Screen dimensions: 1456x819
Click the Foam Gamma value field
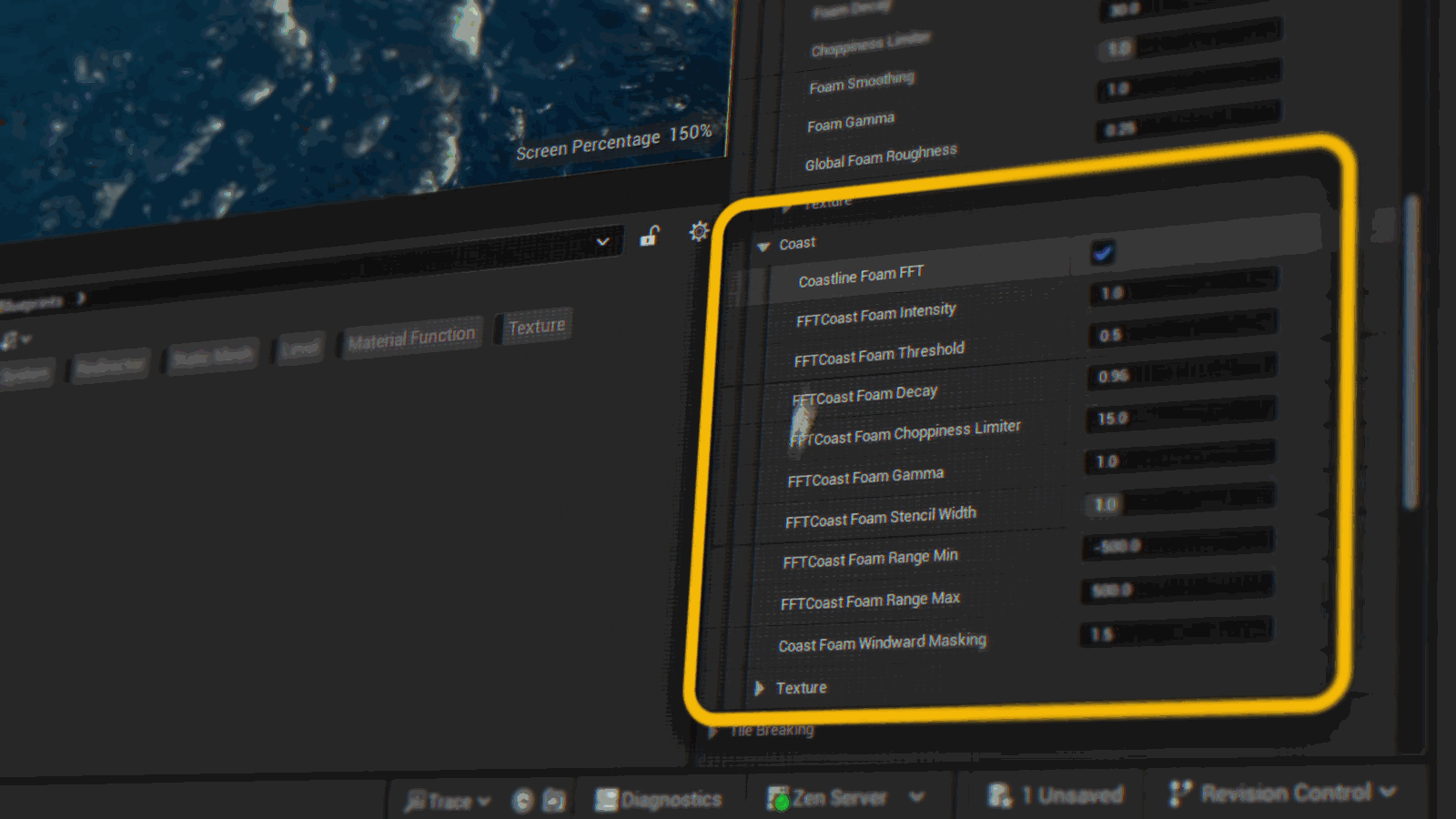pos(1189,80)
